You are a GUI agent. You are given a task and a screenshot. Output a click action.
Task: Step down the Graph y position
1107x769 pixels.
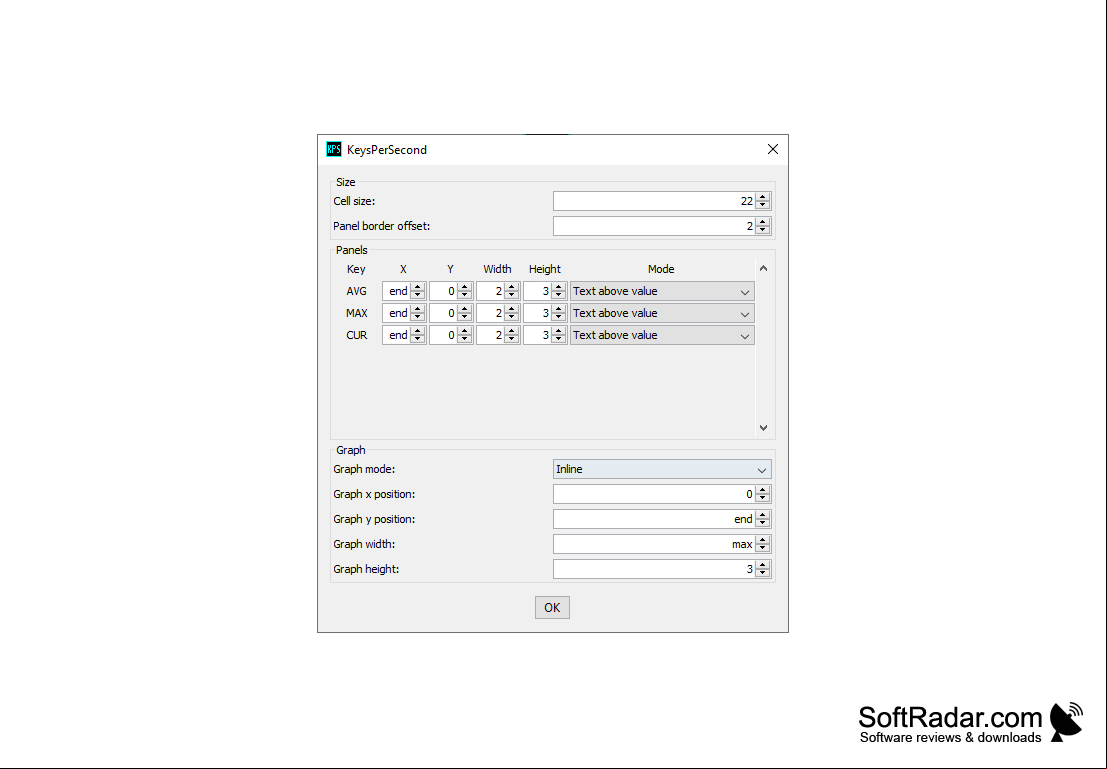(x=762, y=523)
